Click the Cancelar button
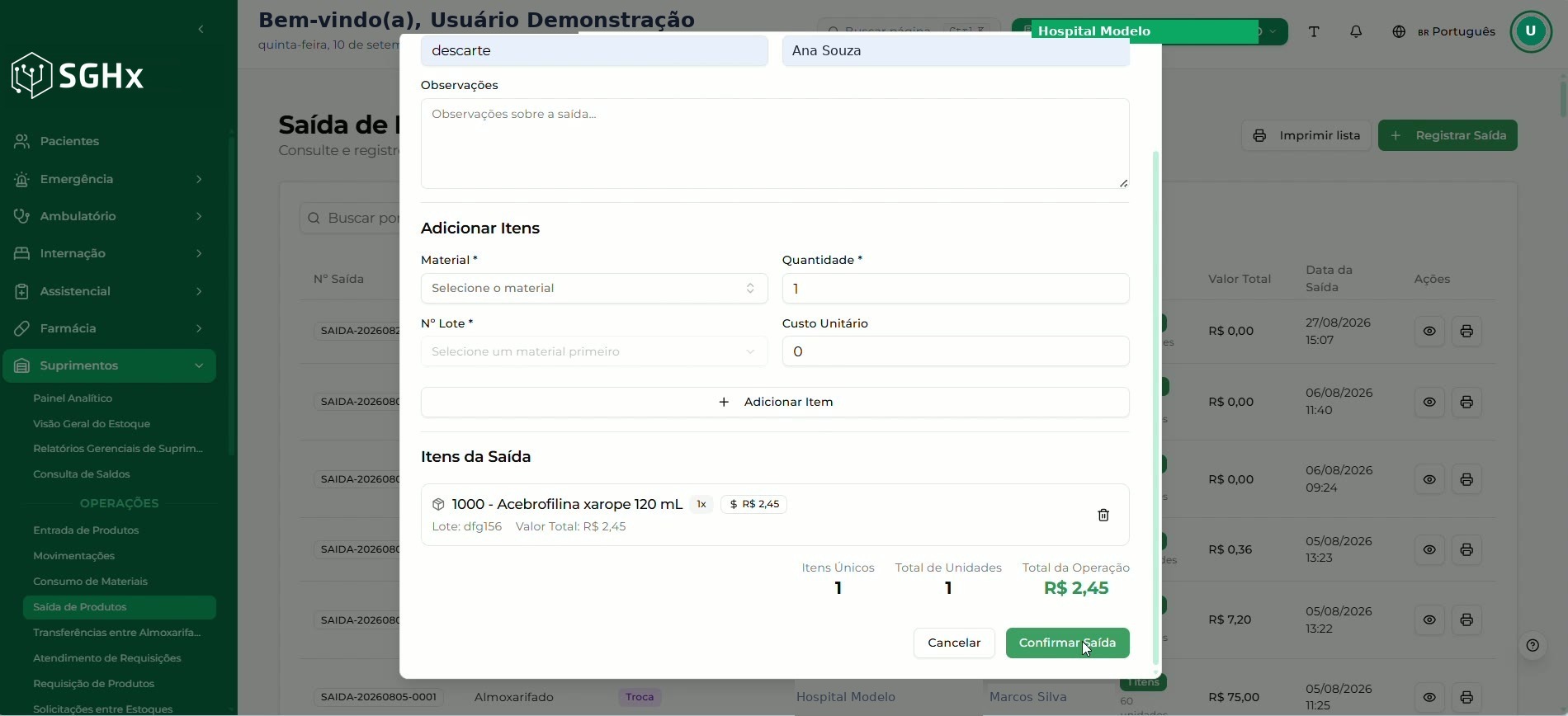The height and width of the screenshot is (716, 1568). (954, 643)
